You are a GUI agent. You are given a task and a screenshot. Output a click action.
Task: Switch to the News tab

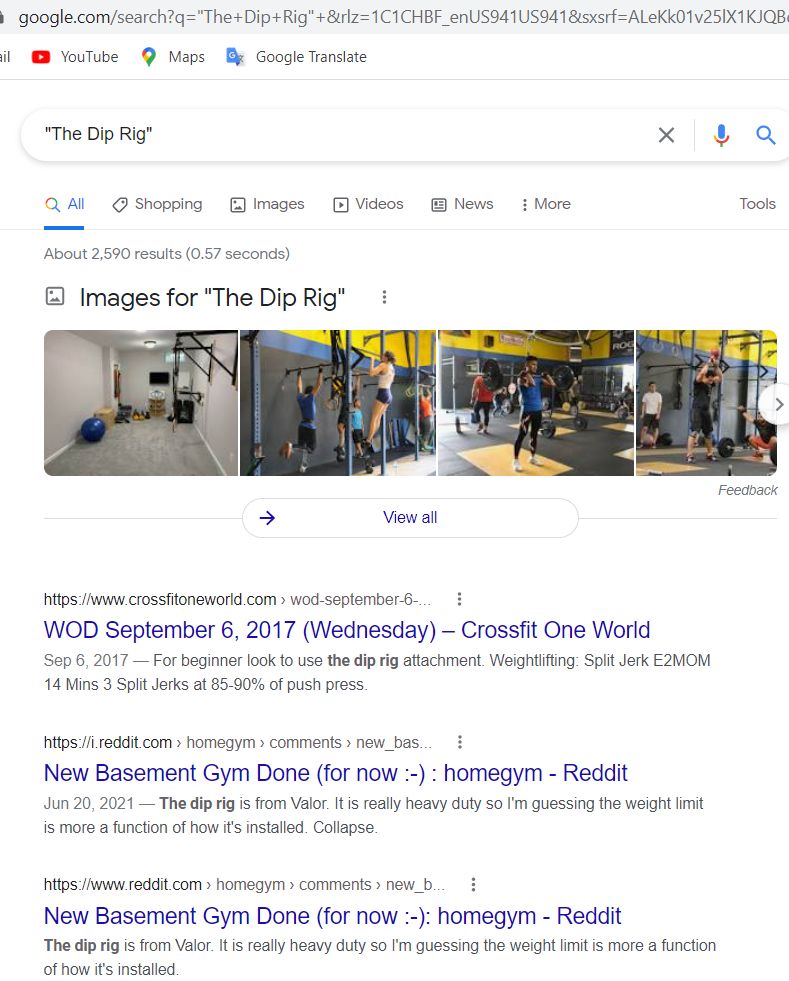[462, 204]
